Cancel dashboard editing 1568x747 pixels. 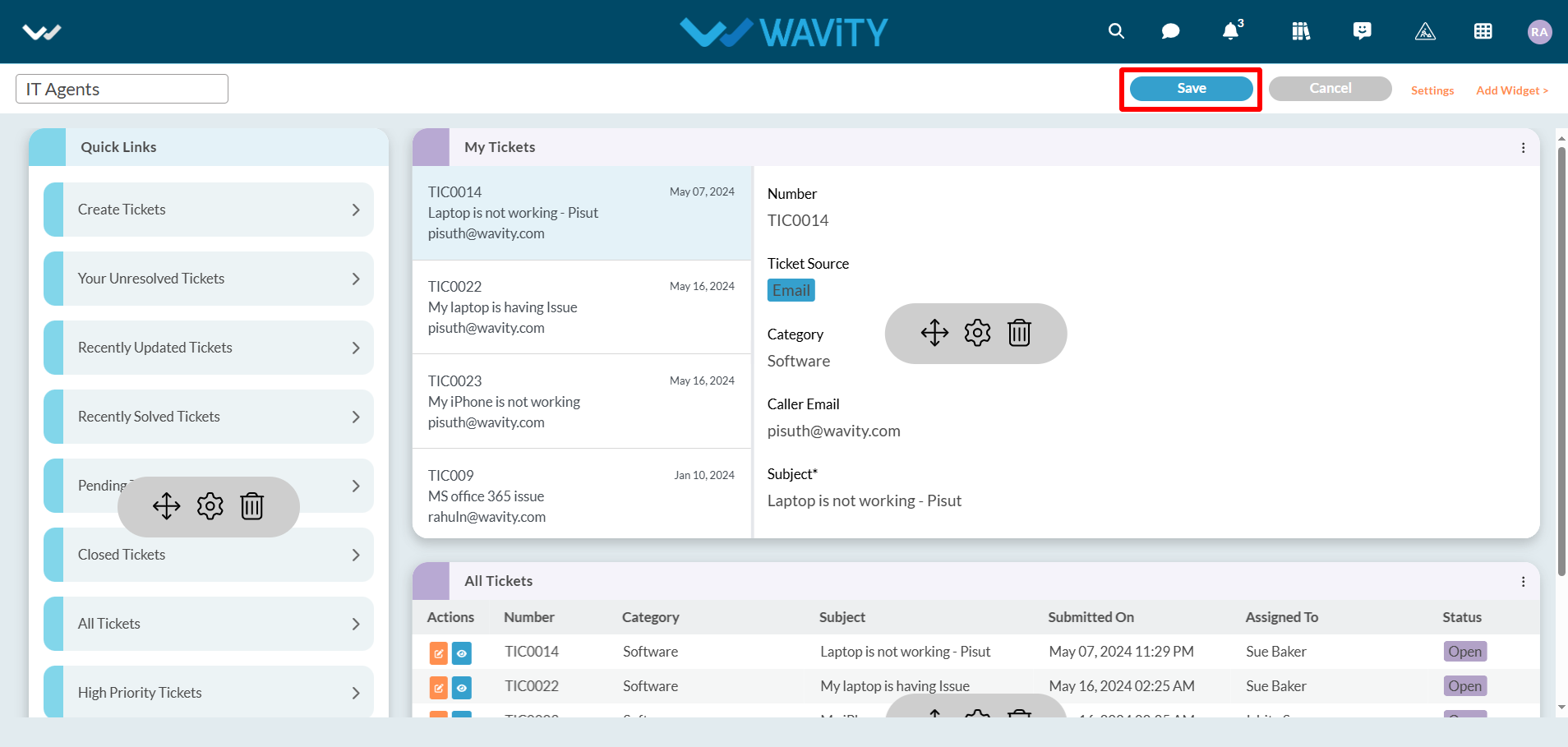tap(1330, 89)
